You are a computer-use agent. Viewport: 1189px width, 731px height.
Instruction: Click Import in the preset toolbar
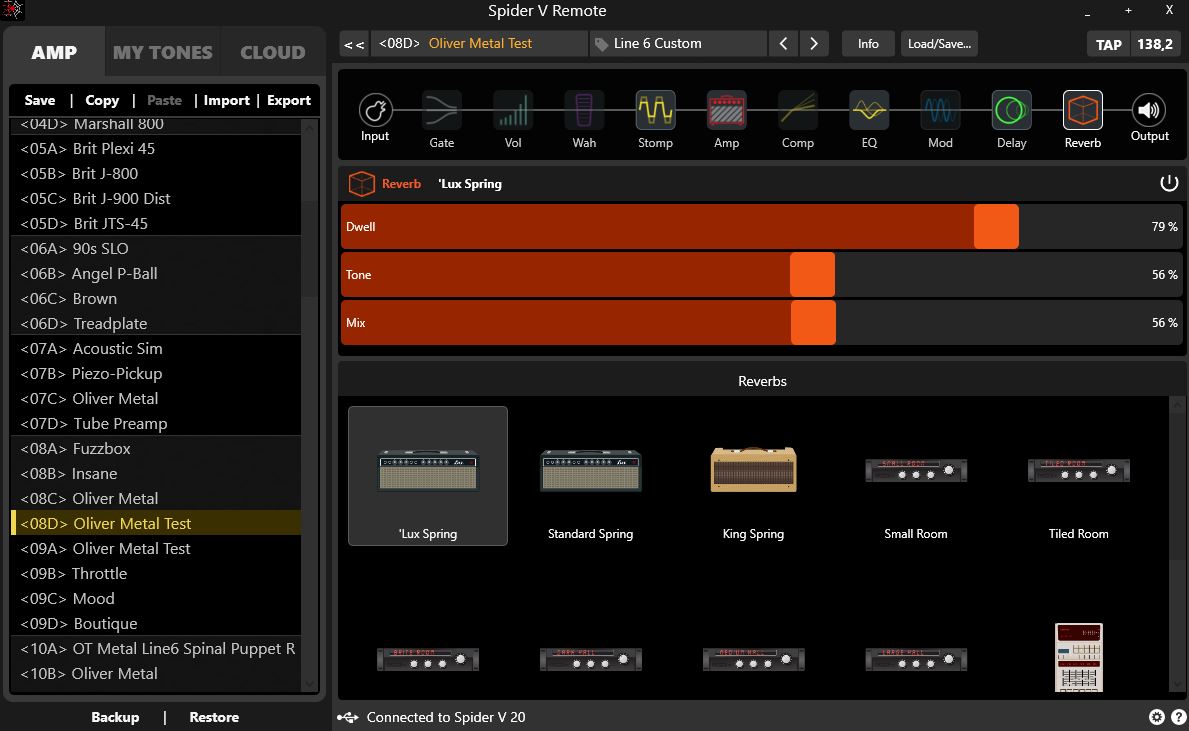pyautogui.click(x=226, y=100)
